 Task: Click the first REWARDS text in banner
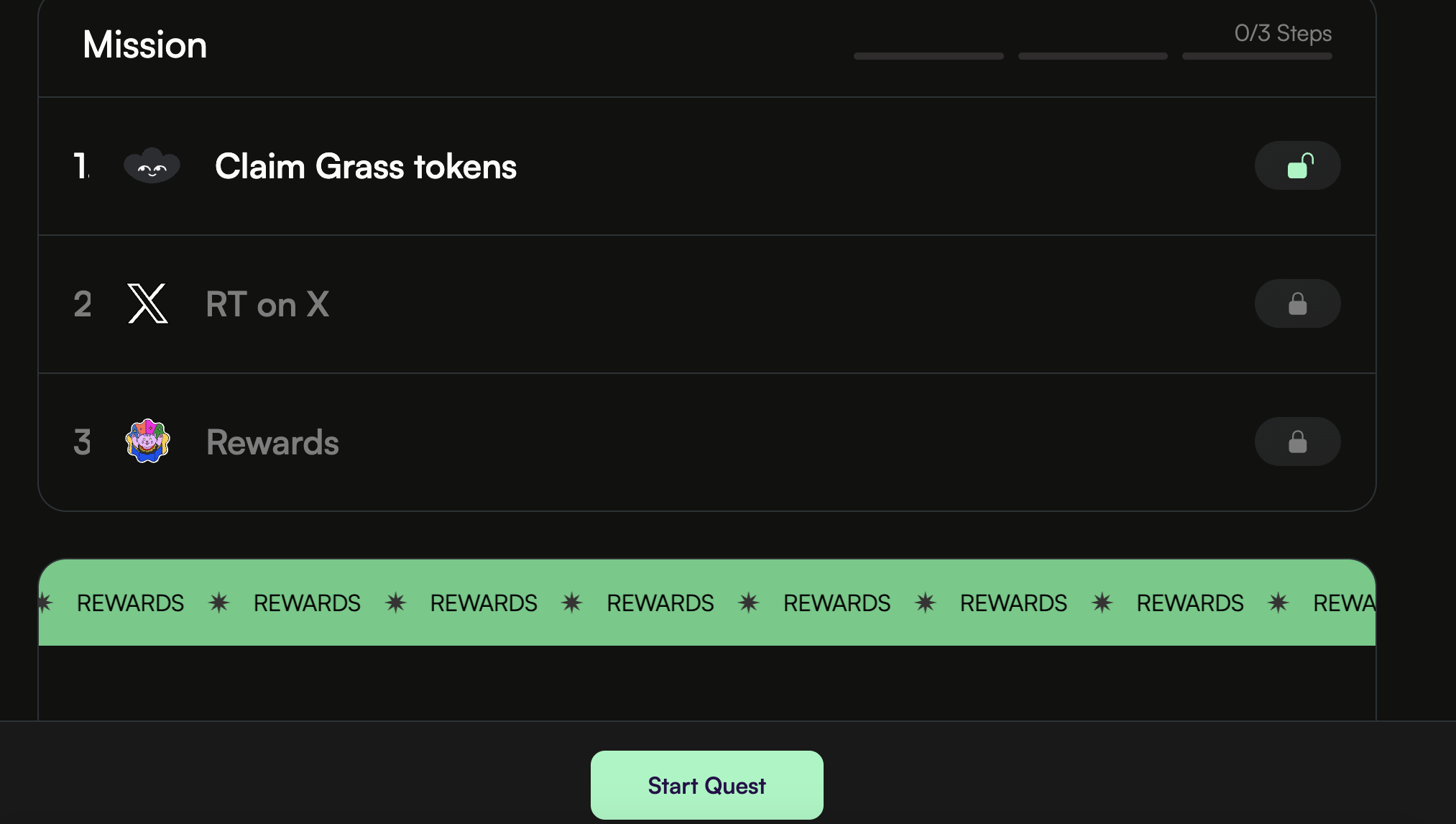pyautogui.click(x=130, y=603)
